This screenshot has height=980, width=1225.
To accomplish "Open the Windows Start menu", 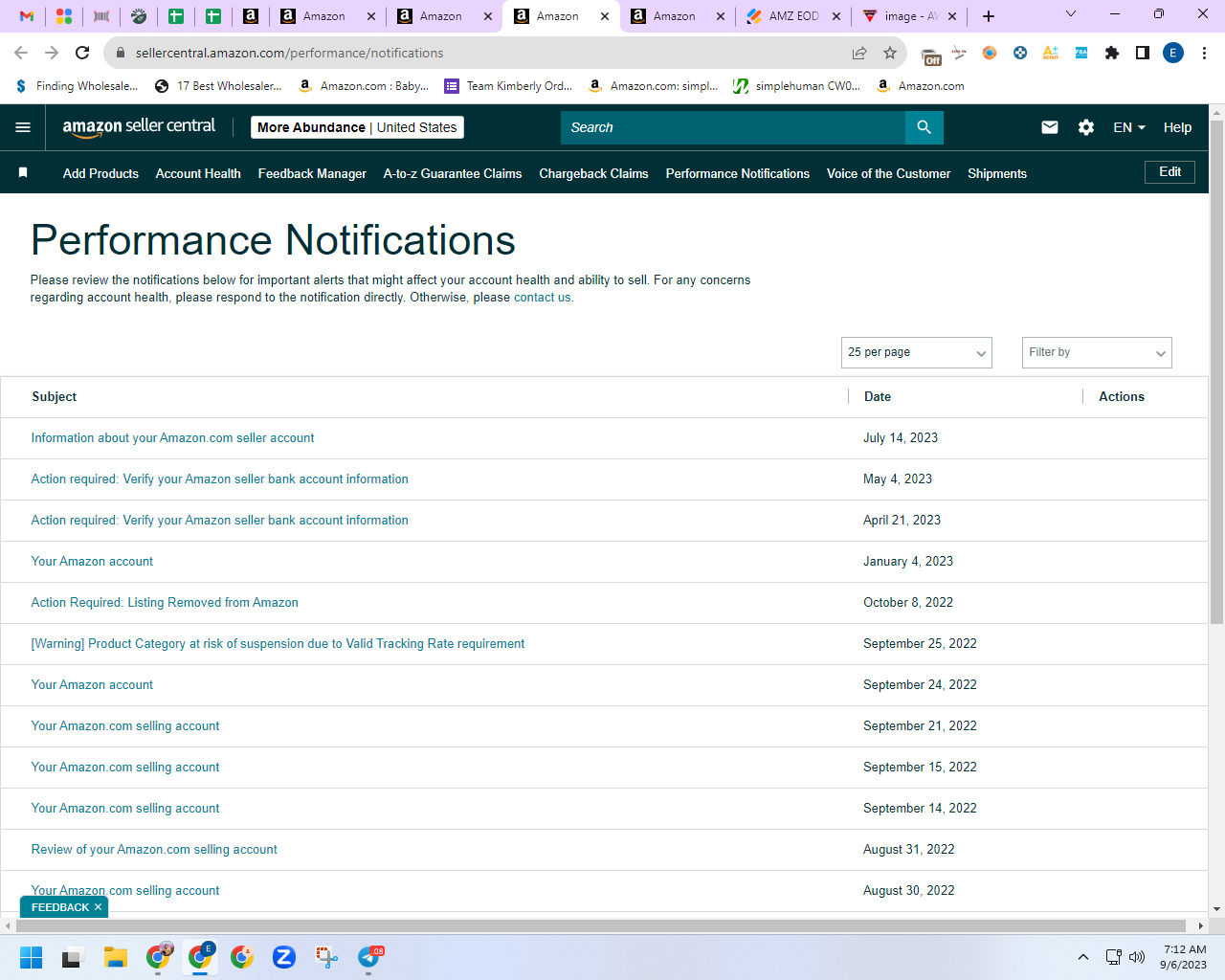I will point(32,957).
